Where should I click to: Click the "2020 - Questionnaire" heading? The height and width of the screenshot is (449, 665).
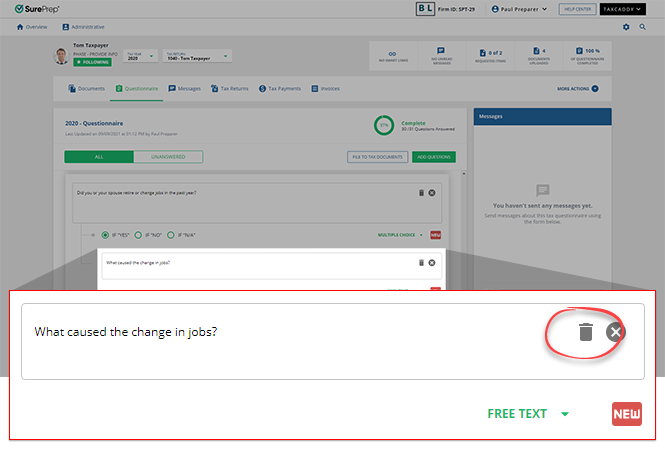(x=94, y=123)
